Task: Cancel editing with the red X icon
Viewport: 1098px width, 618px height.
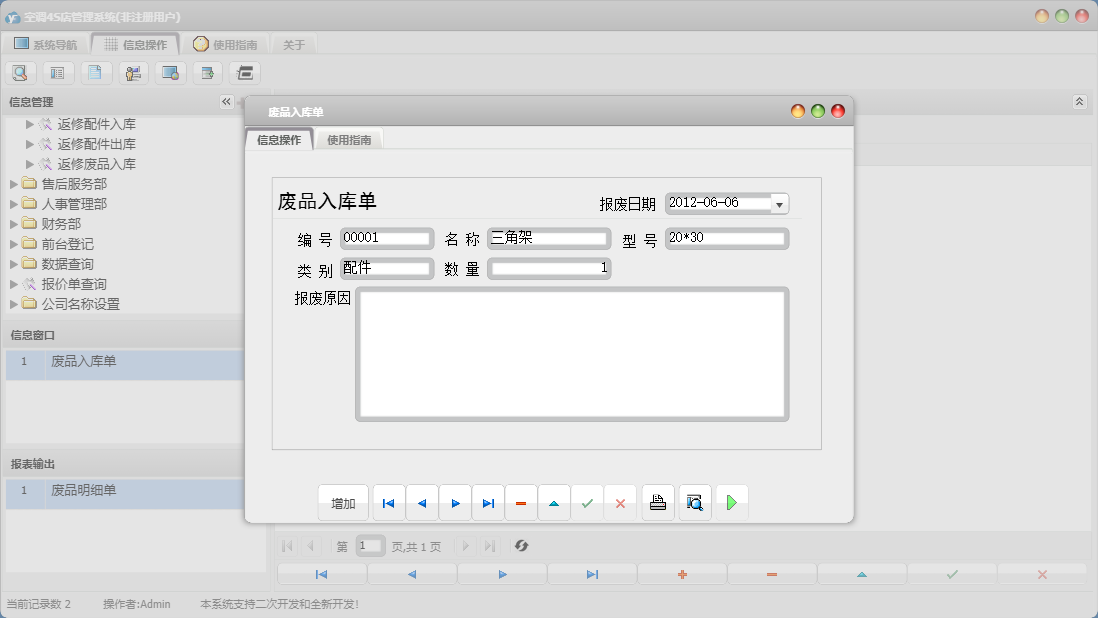Action: pos(621,503)
